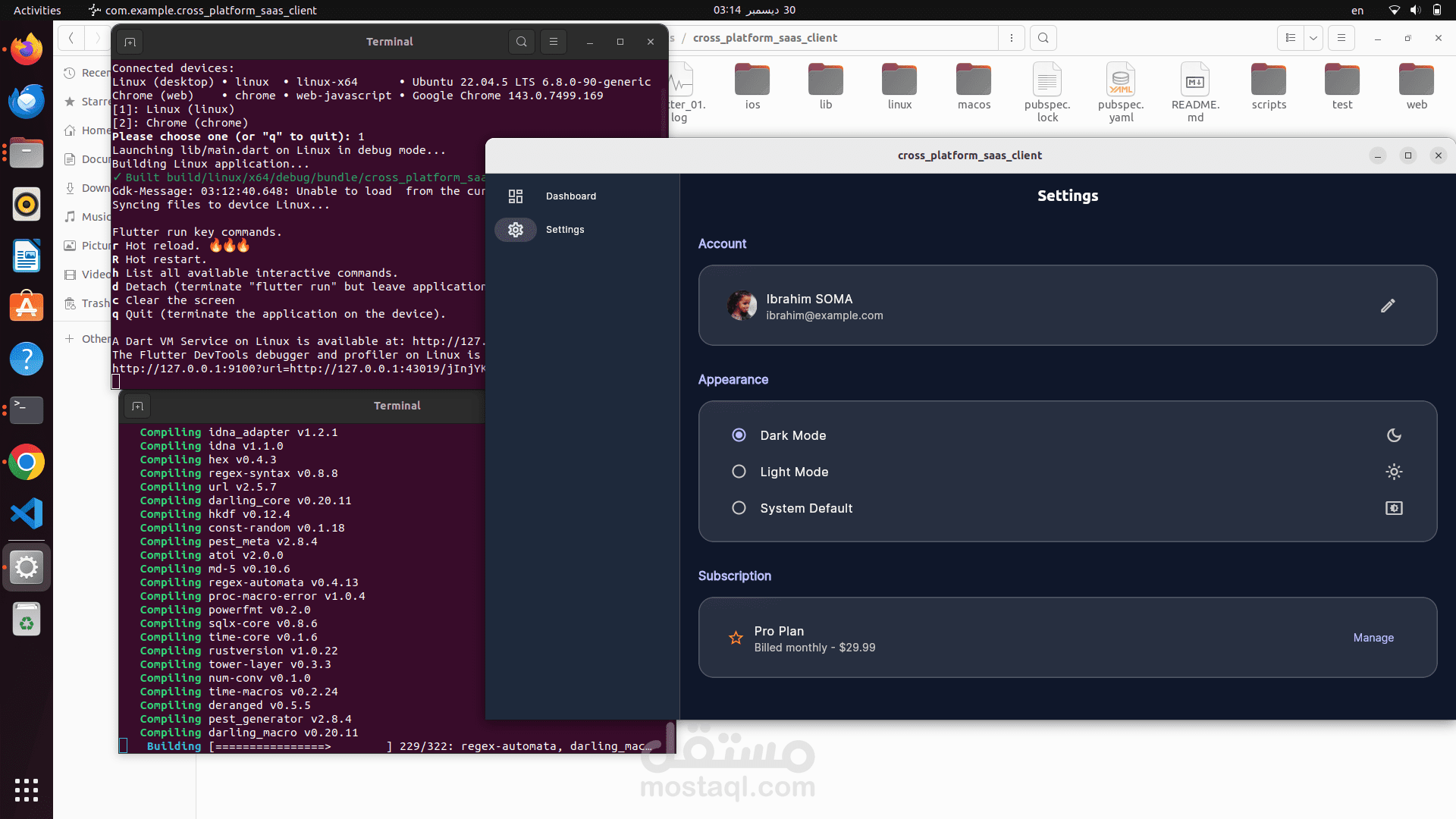Open the Dashboard page from the sidebar
The height and width of the screenshot is (819, 1456).
[570, 196]
